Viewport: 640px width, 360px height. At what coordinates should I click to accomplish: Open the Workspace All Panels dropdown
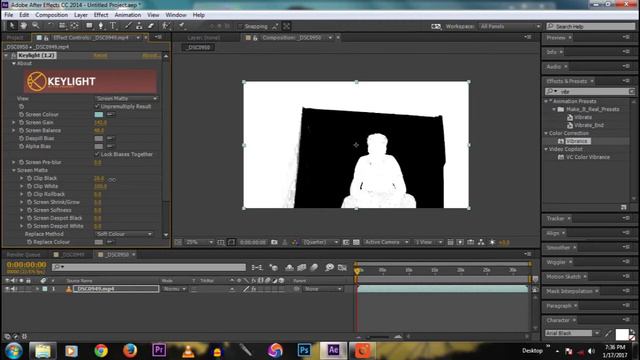pyautogui.click(x=510, y=27)
